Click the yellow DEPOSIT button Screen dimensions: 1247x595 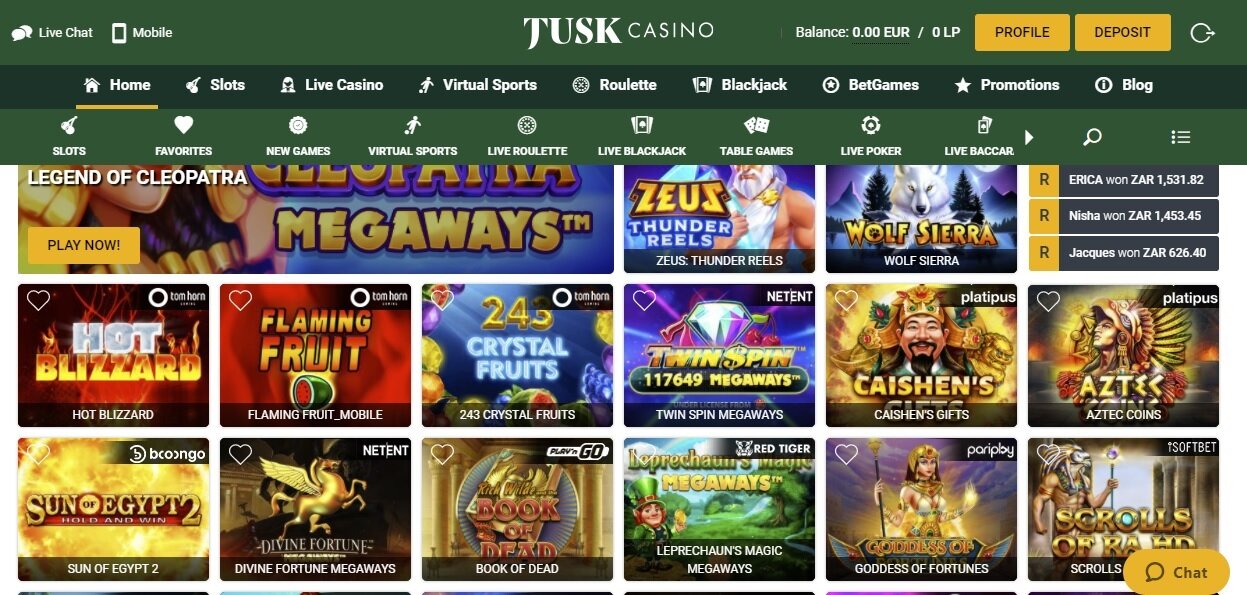tap(1122, 32)
